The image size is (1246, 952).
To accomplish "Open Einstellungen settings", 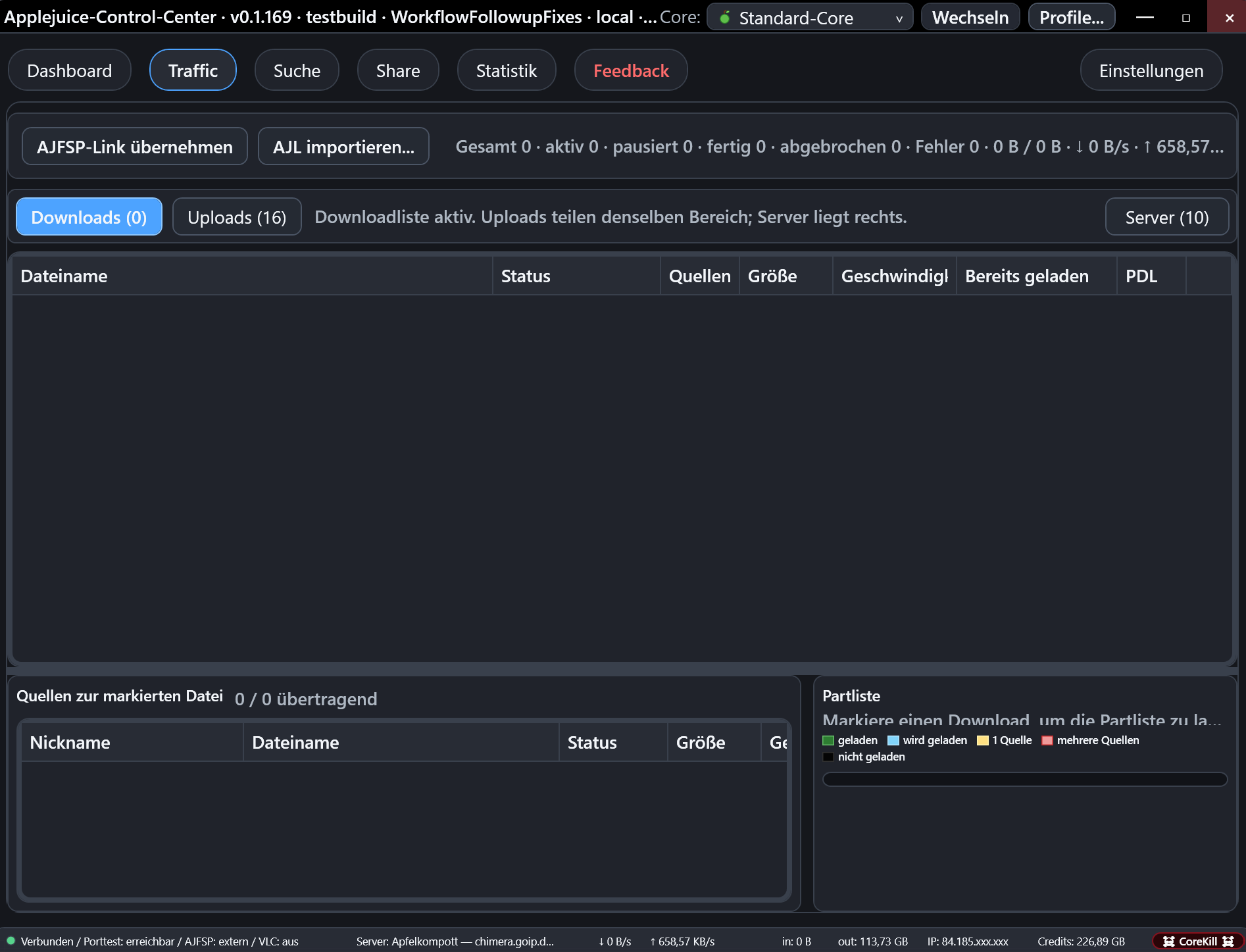I will pyautogui.click(x=1151, y=70).
